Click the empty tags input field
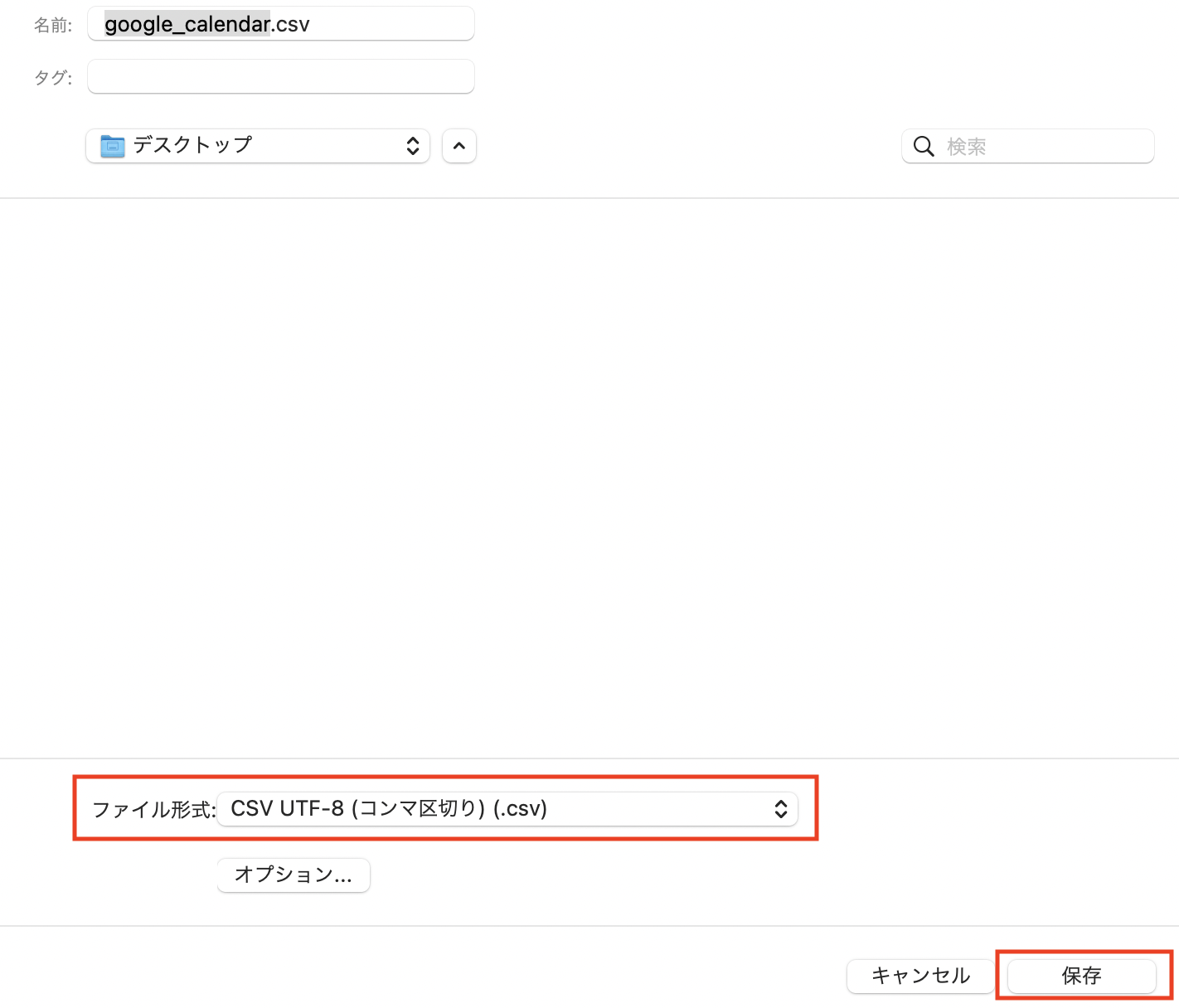1179x1008 pixels. click(281, 76)
